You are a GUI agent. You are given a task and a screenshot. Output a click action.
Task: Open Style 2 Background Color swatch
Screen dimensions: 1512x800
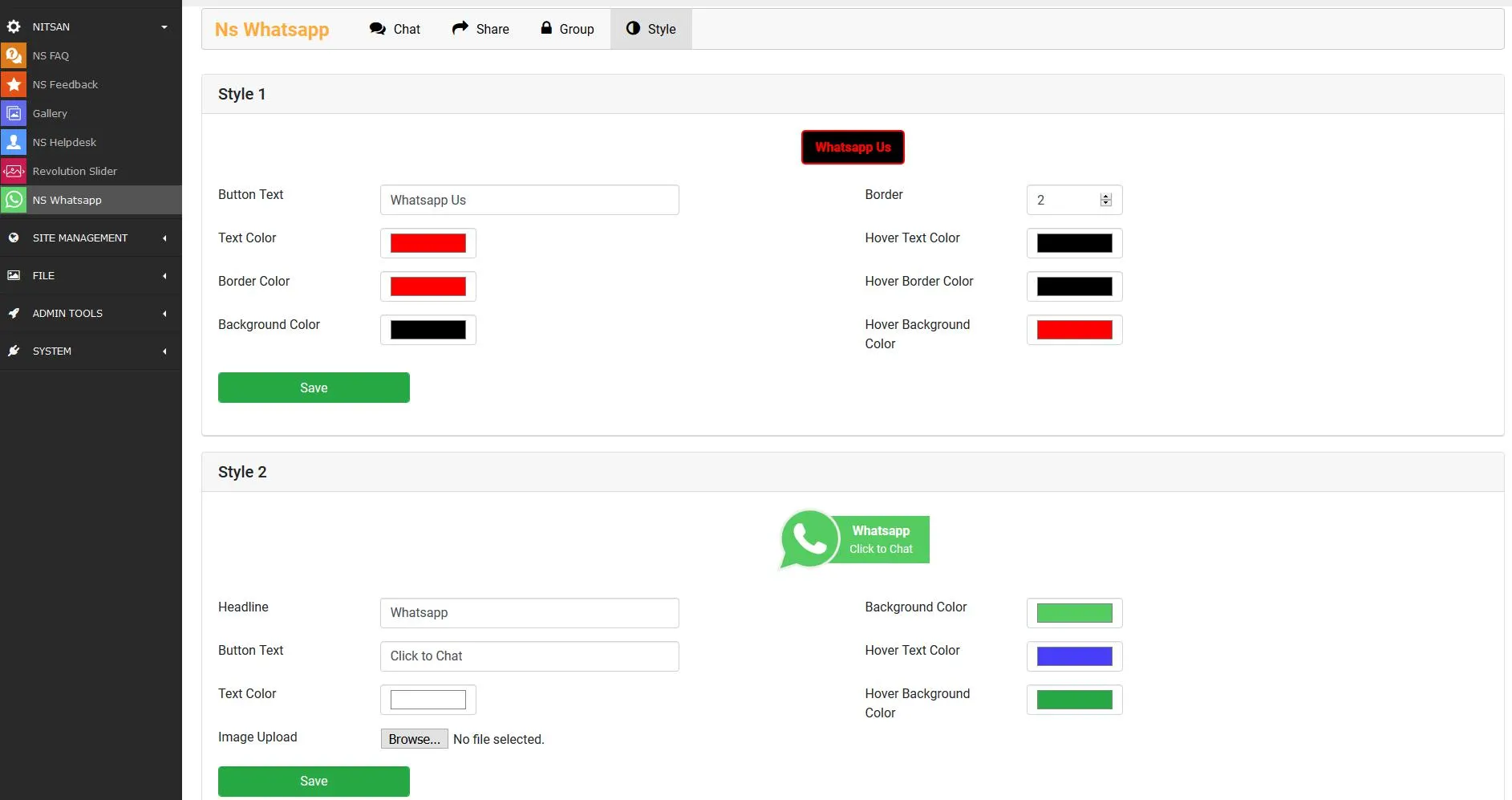[x=1074, y=613]
